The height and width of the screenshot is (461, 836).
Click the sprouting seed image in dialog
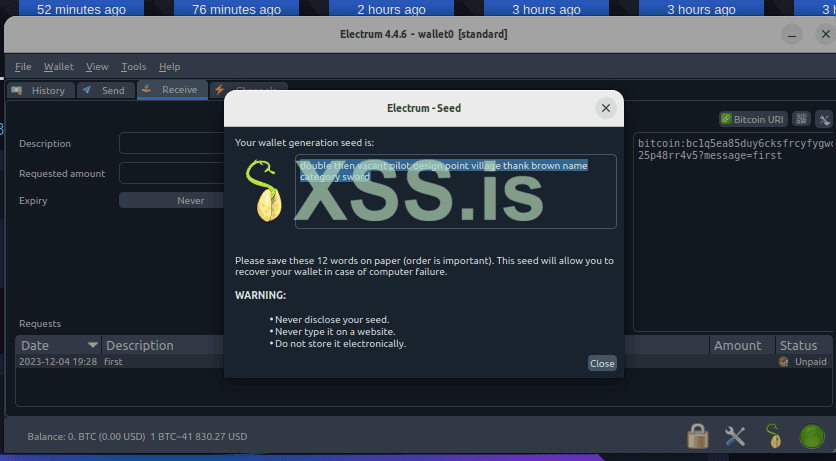tap(264, 191)
